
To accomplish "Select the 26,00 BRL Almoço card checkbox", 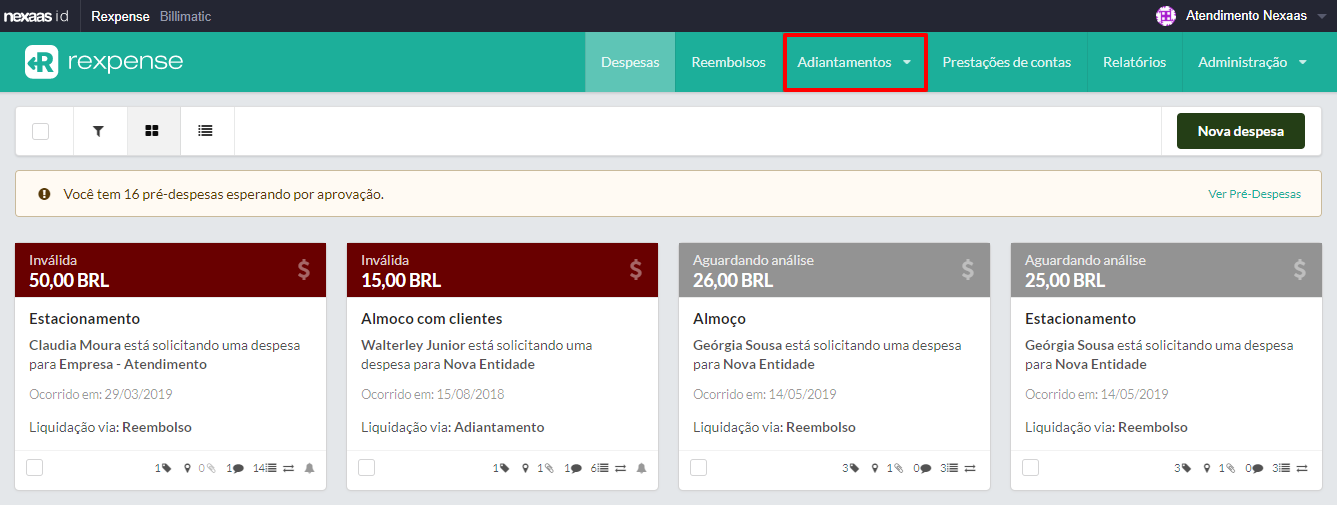I will point(699,467).
